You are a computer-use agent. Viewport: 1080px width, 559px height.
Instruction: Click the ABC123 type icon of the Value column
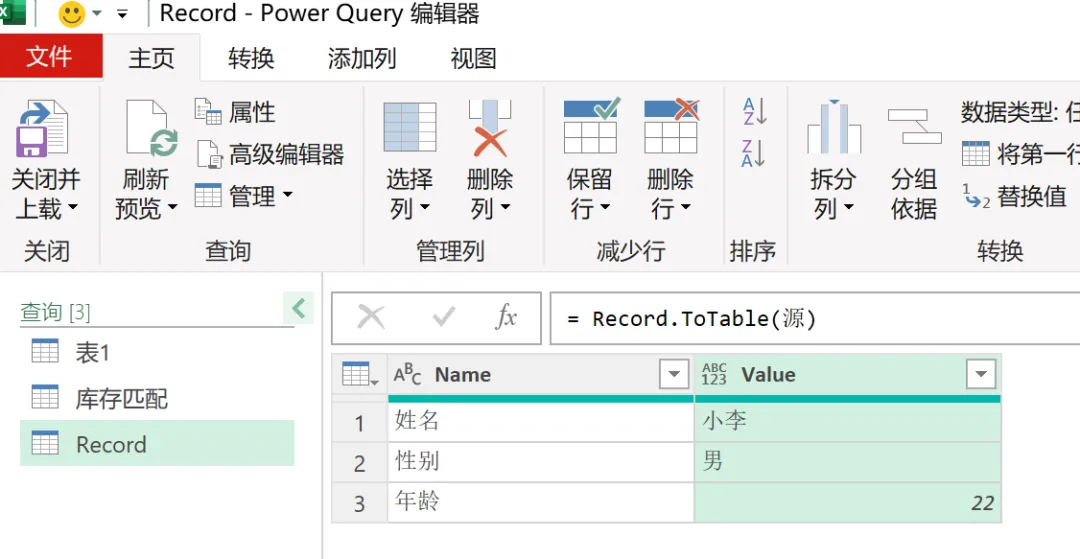[x=714, y=375]
